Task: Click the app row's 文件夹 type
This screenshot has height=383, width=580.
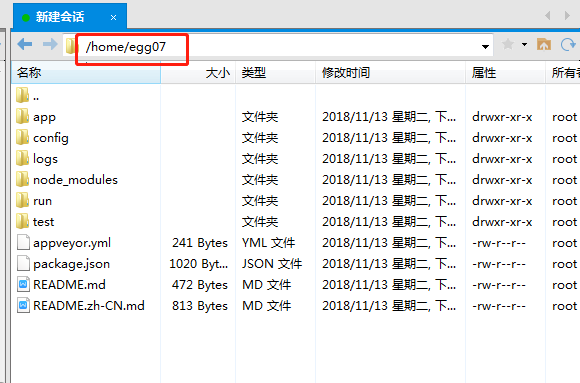Action: tap(260, 117)
